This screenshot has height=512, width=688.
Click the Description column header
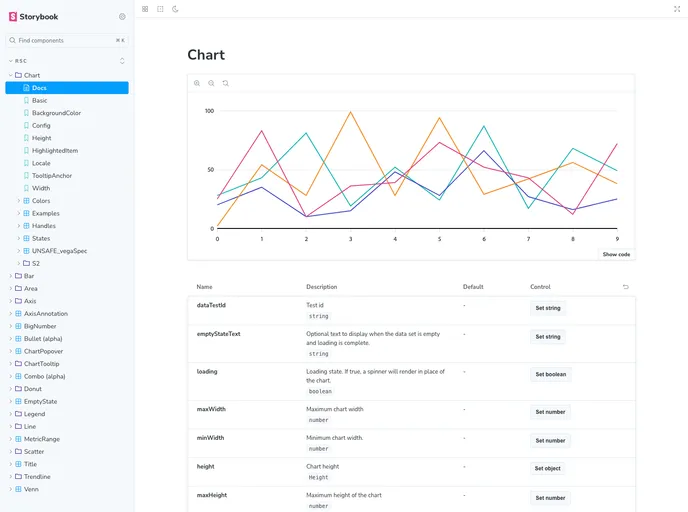pyautogui.click(x=322, y=287)
